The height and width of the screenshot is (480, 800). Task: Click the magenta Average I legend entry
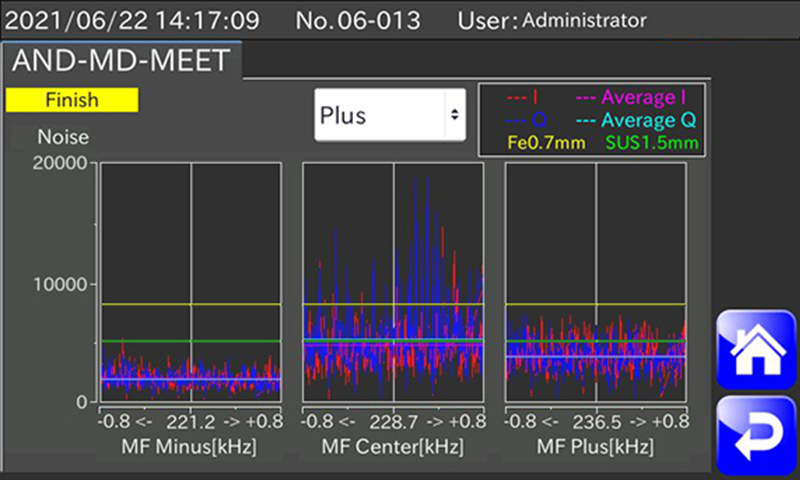click(x=631, y=96)
